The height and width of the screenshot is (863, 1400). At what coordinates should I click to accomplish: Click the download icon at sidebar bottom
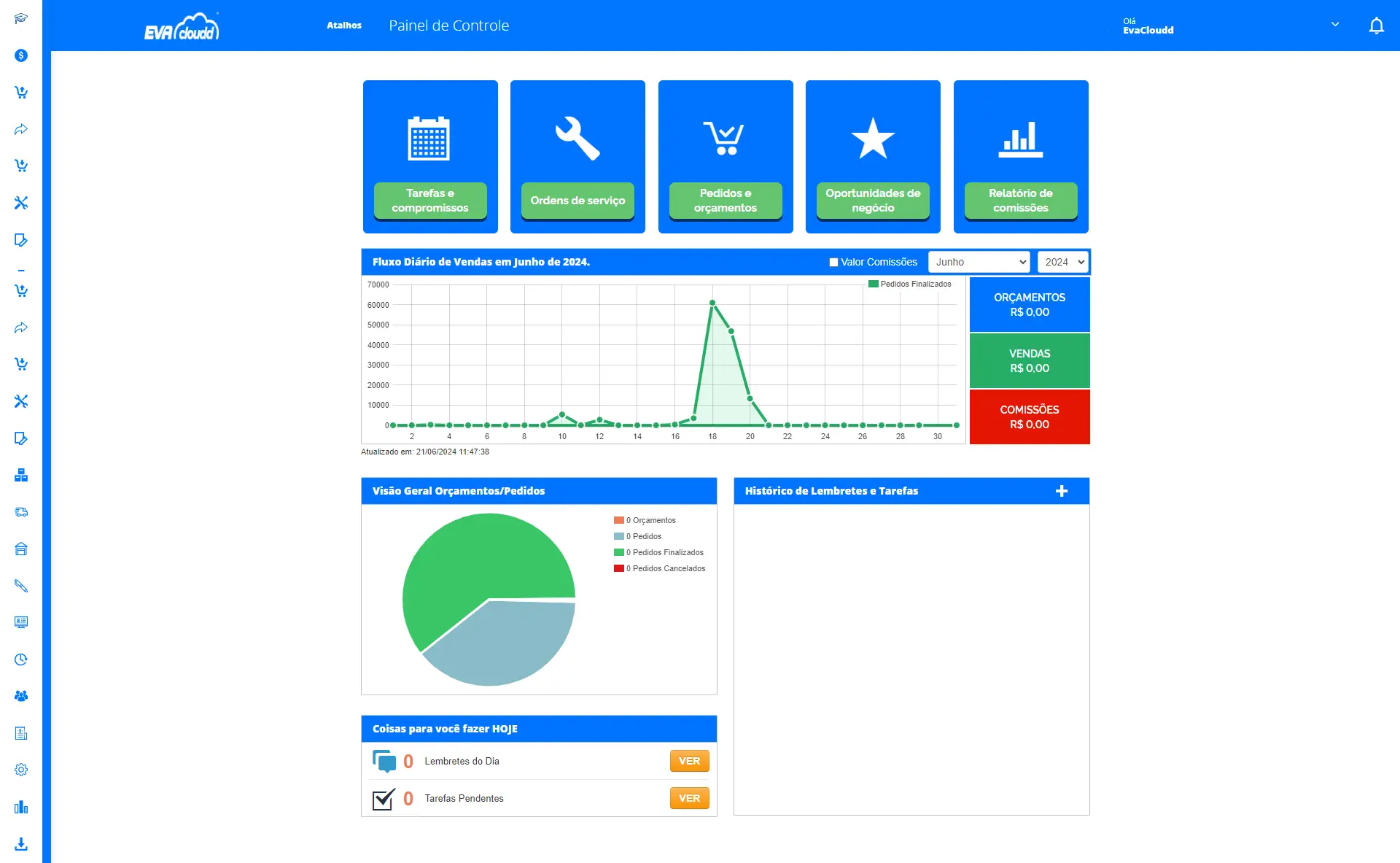coord(21,844)
